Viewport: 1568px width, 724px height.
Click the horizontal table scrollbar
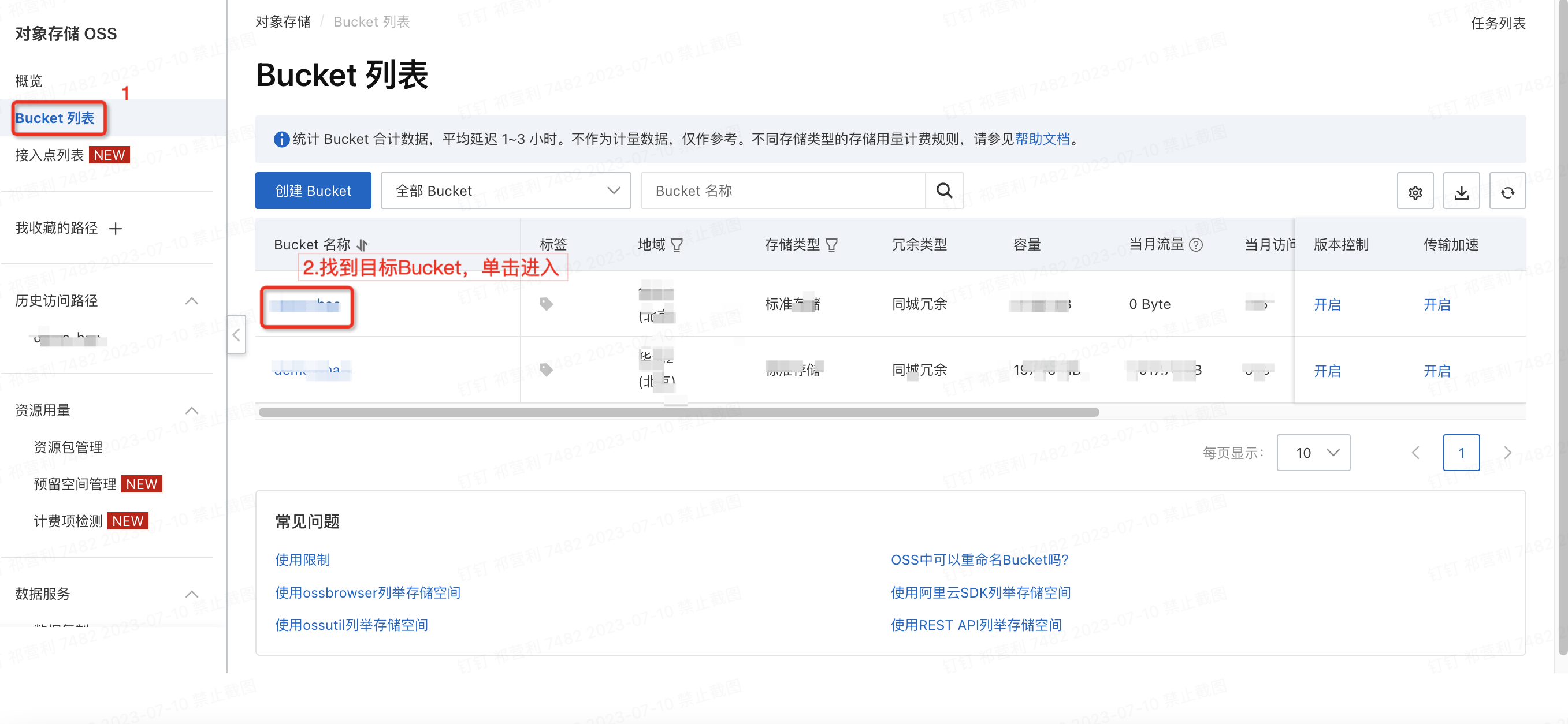[x=678, y=412]
